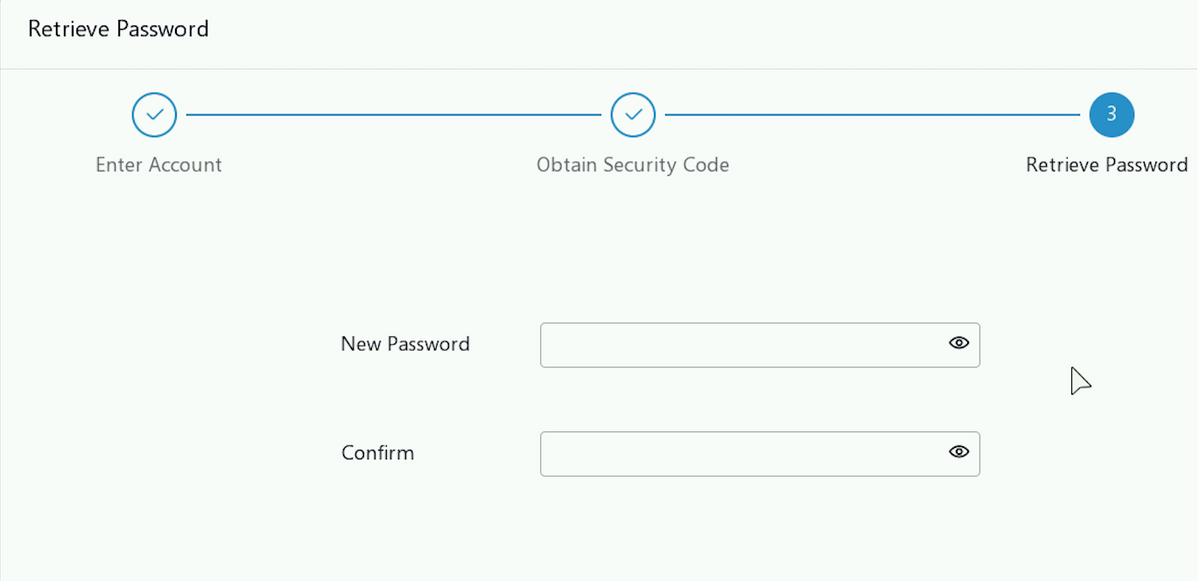Image resolution: width=1200 pixels, height=581 pixels.
Task: Focus the New Password input field
Action: click(x=760, y=344)
